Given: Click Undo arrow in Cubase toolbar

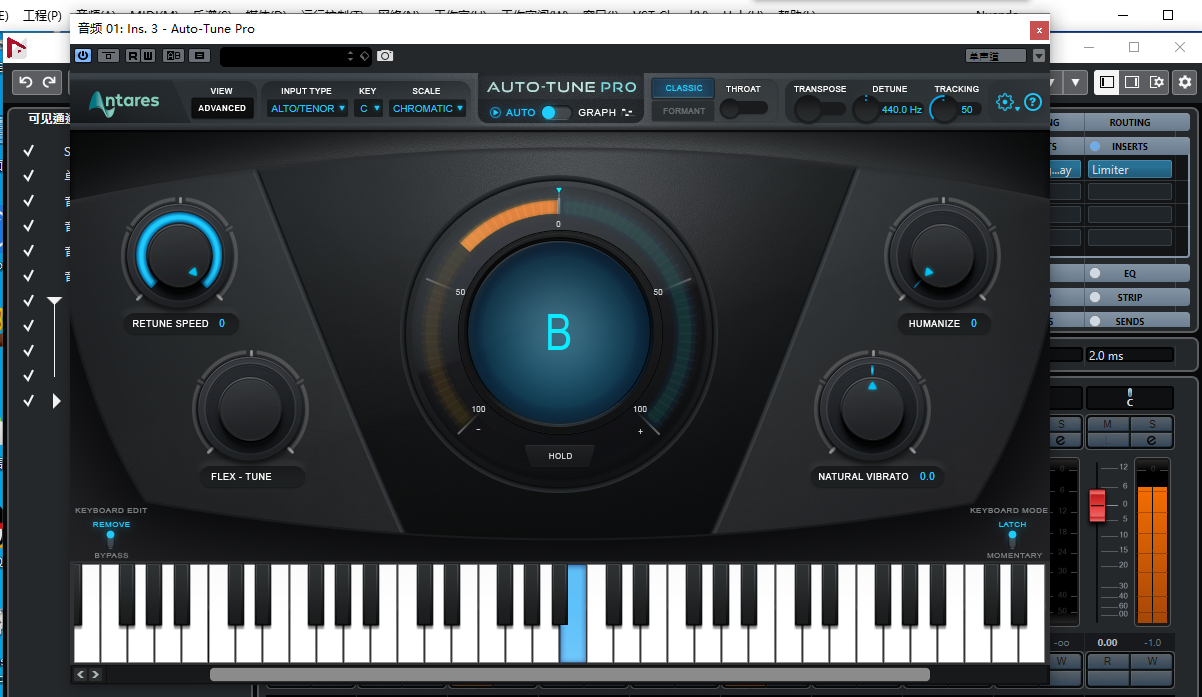Looking at the screenshot, I should tap(25, 82).
